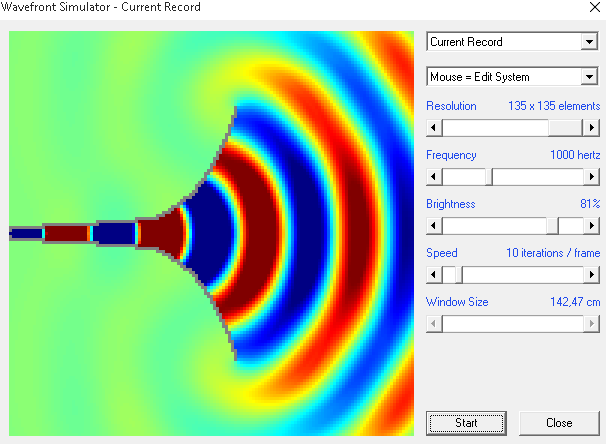This screenshot has height=444, width=606.
Task: Click the Brightness label
Action: click(x=451, y=204)
